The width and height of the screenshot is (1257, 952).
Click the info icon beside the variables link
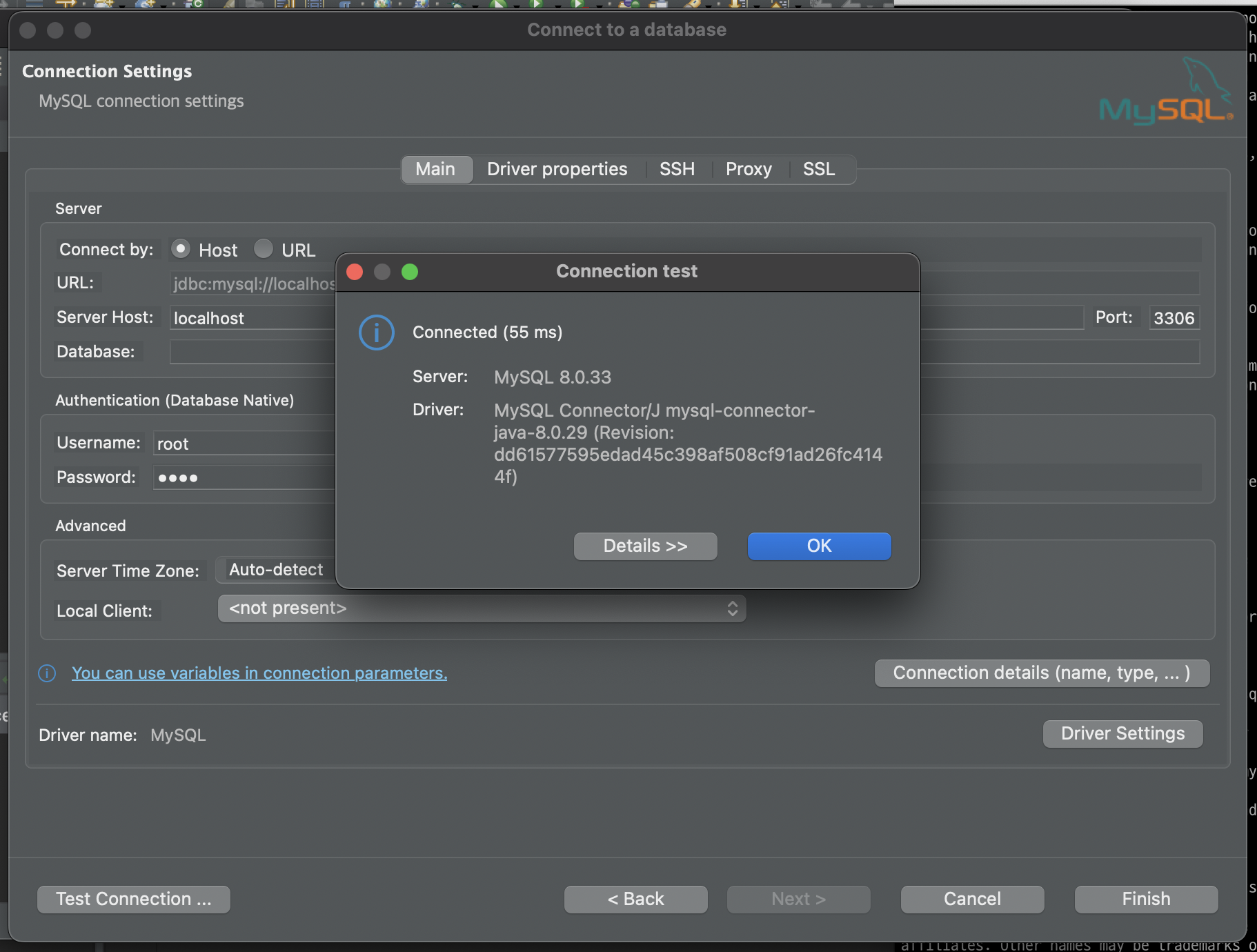tap(47, 673)
